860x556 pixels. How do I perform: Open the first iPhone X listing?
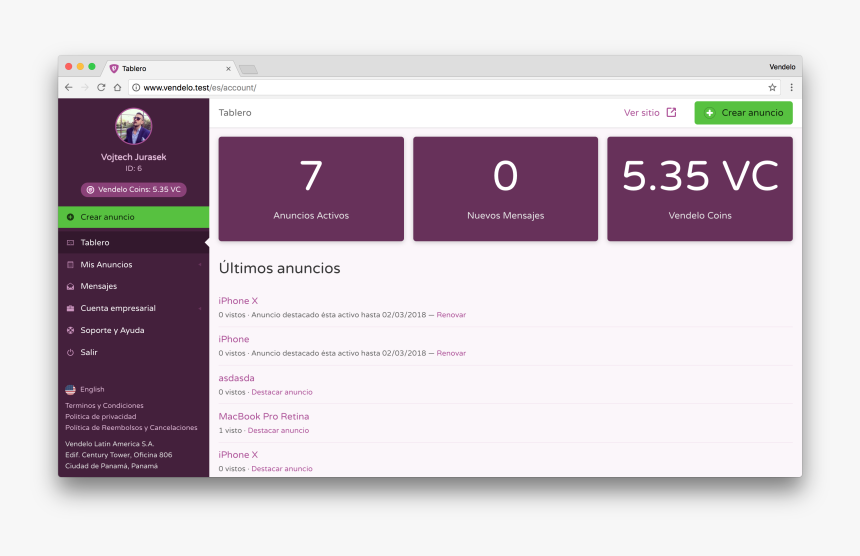238,300
